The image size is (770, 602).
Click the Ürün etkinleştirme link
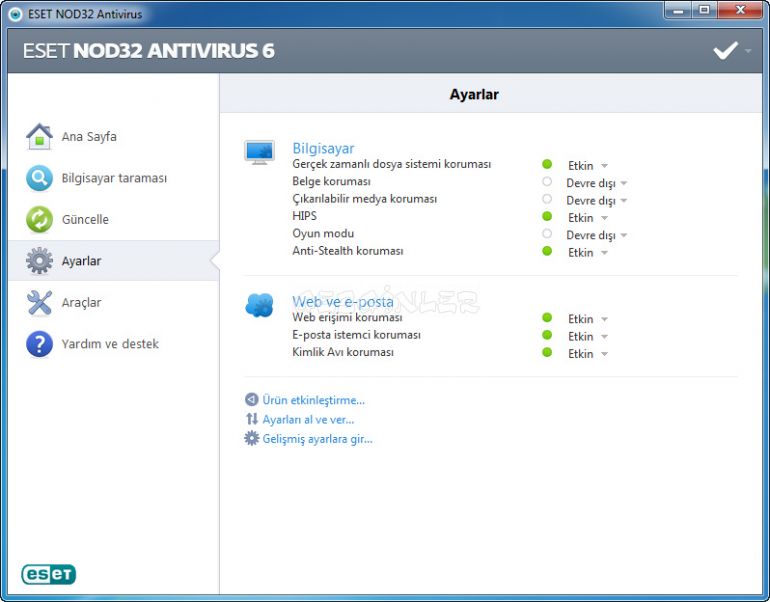[313, 400]
